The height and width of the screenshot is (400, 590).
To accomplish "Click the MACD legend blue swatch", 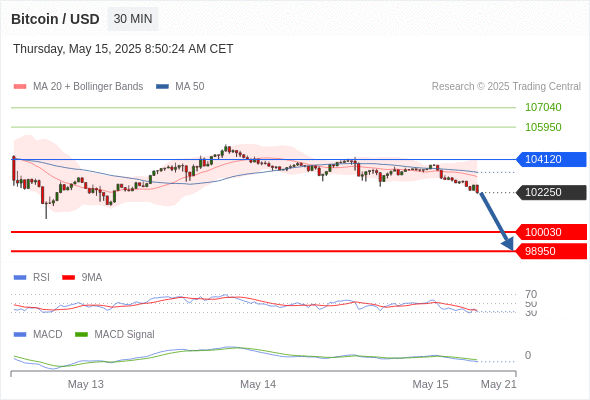I will point(20,335).
